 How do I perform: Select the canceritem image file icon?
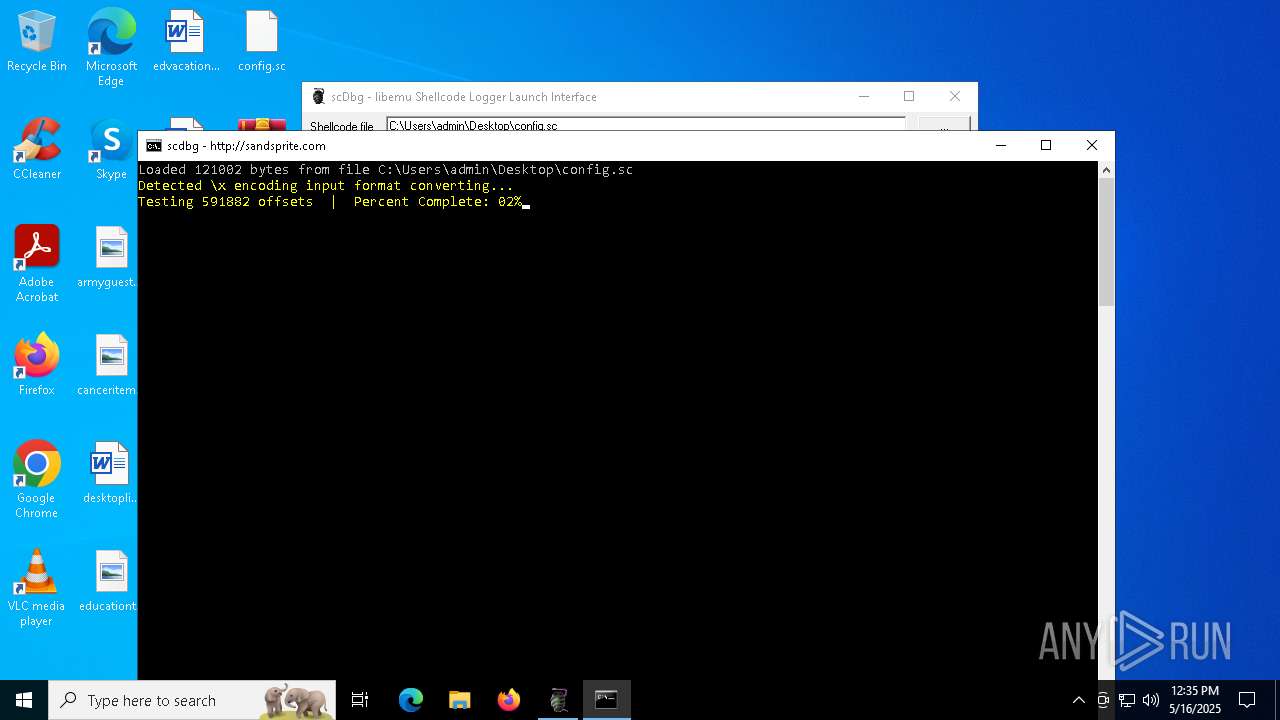[x=108, y=365]
